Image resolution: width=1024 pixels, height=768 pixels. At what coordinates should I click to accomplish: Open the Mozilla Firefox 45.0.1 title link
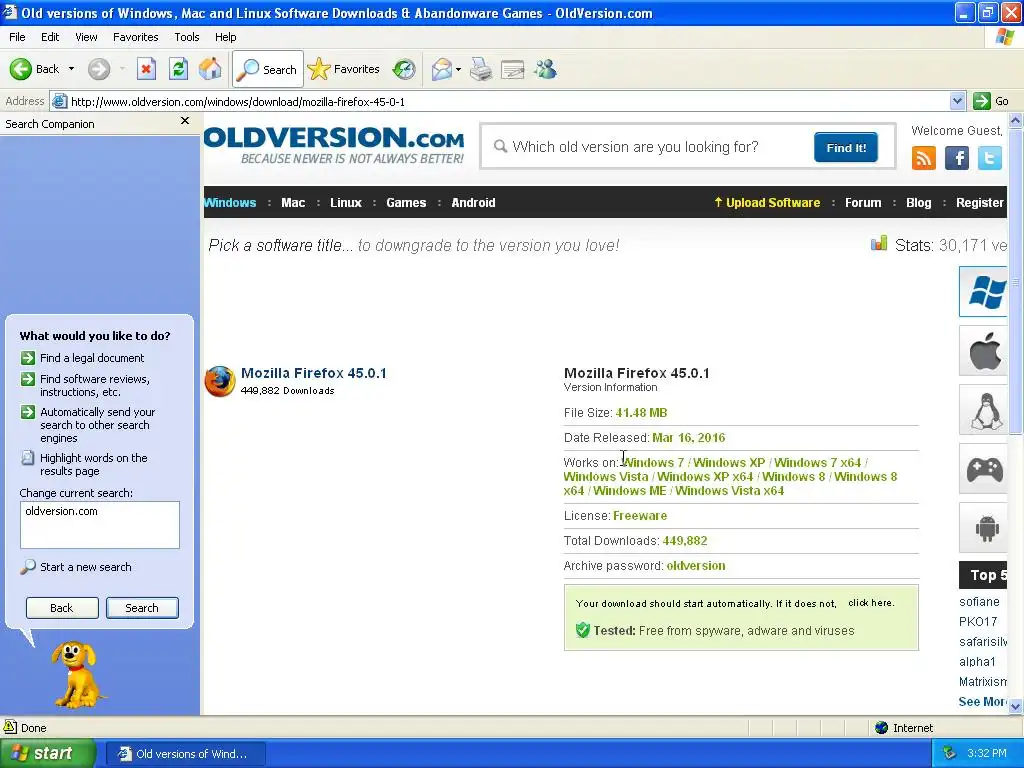pos(313,373)
